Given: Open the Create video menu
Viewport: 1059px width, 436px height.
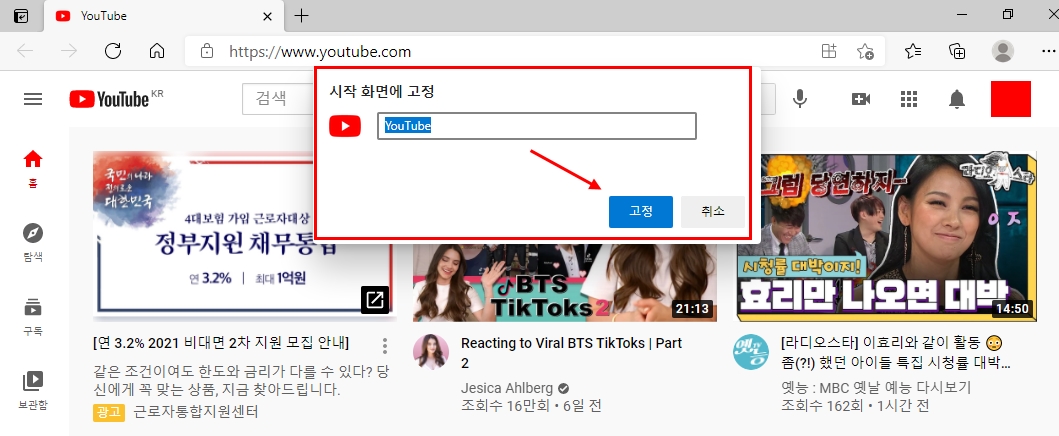Looking at the screenshot, I should click(860, 99).
